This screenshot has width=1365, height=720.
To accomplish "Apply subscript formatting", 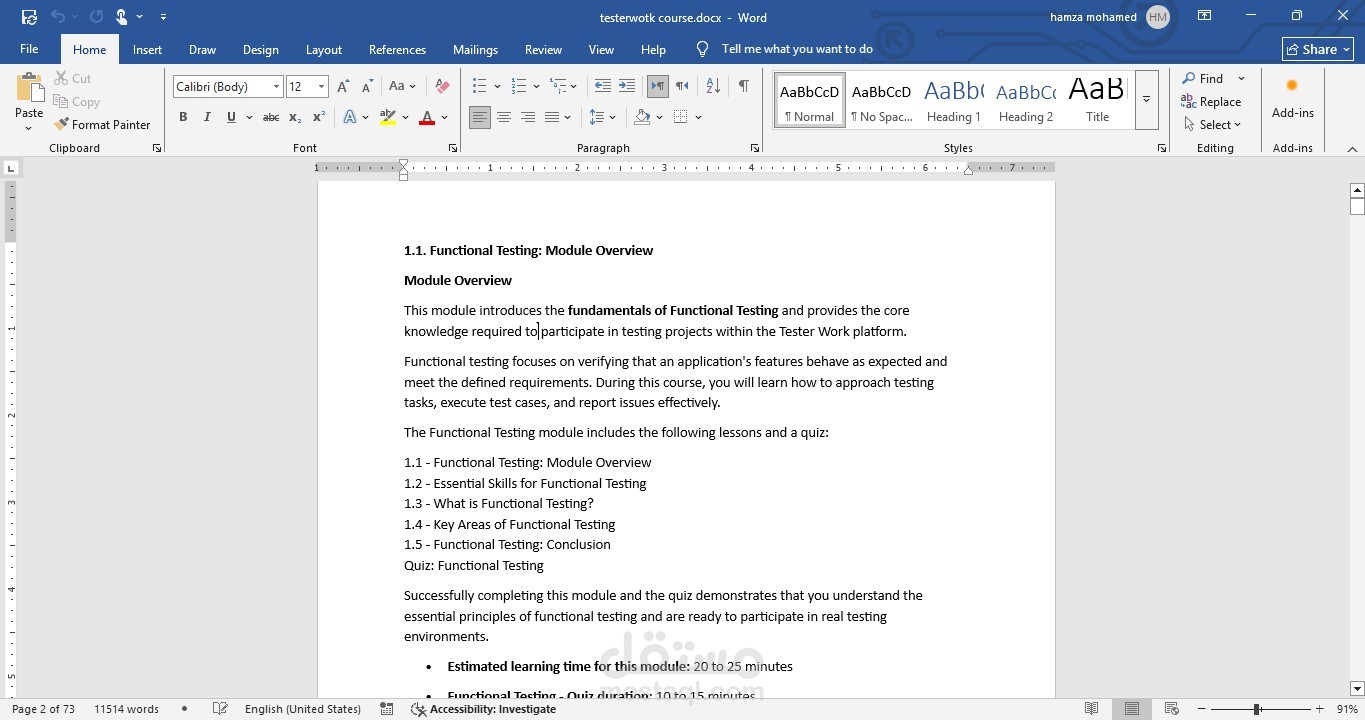I will pos(295,117).
